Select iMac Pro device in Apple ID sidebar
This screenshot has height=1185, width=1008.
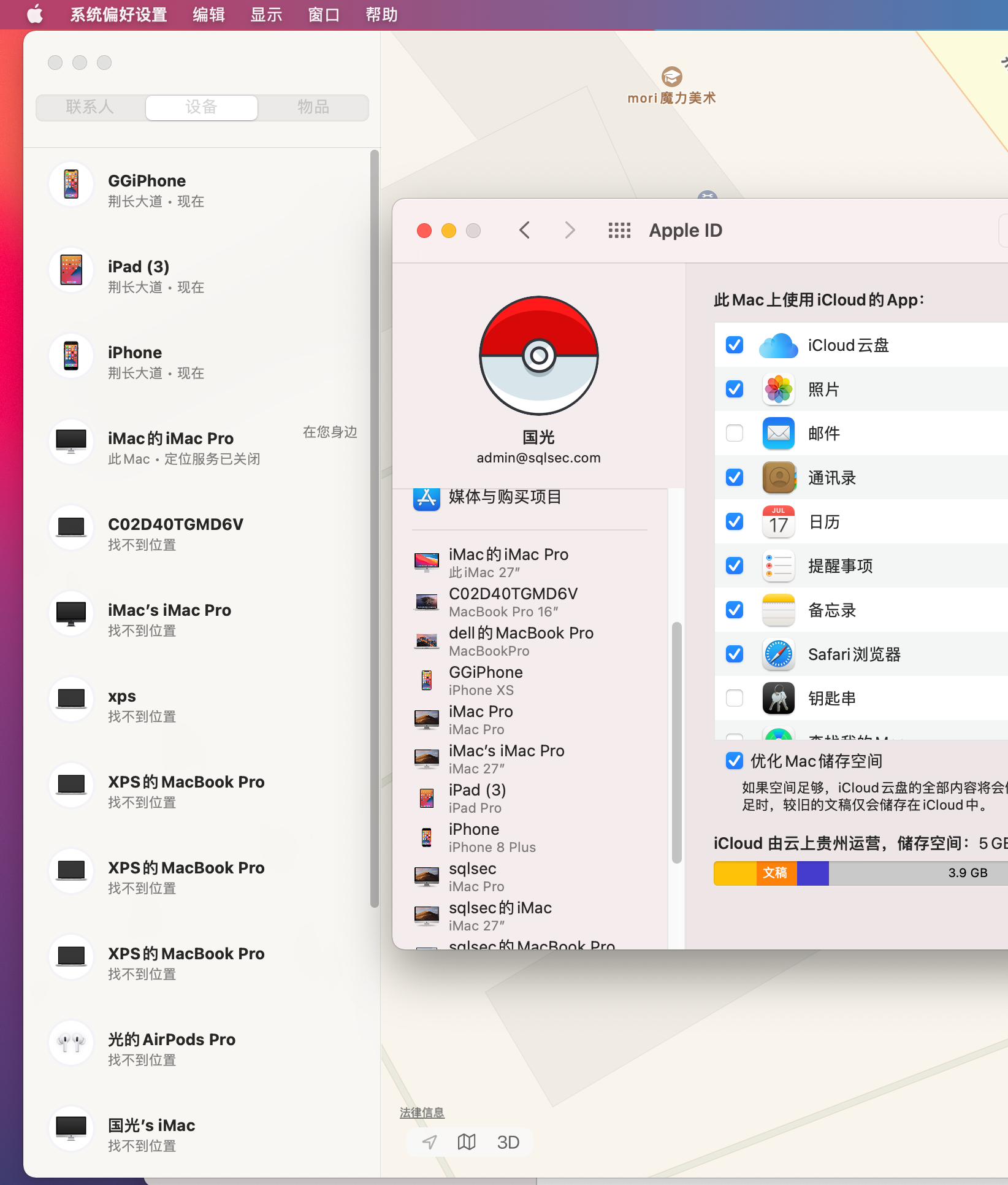click(530, 719)
